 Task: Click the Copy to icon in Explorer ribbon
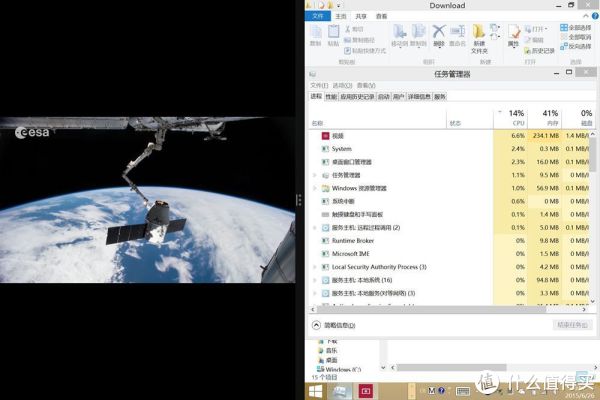(419, 31)
